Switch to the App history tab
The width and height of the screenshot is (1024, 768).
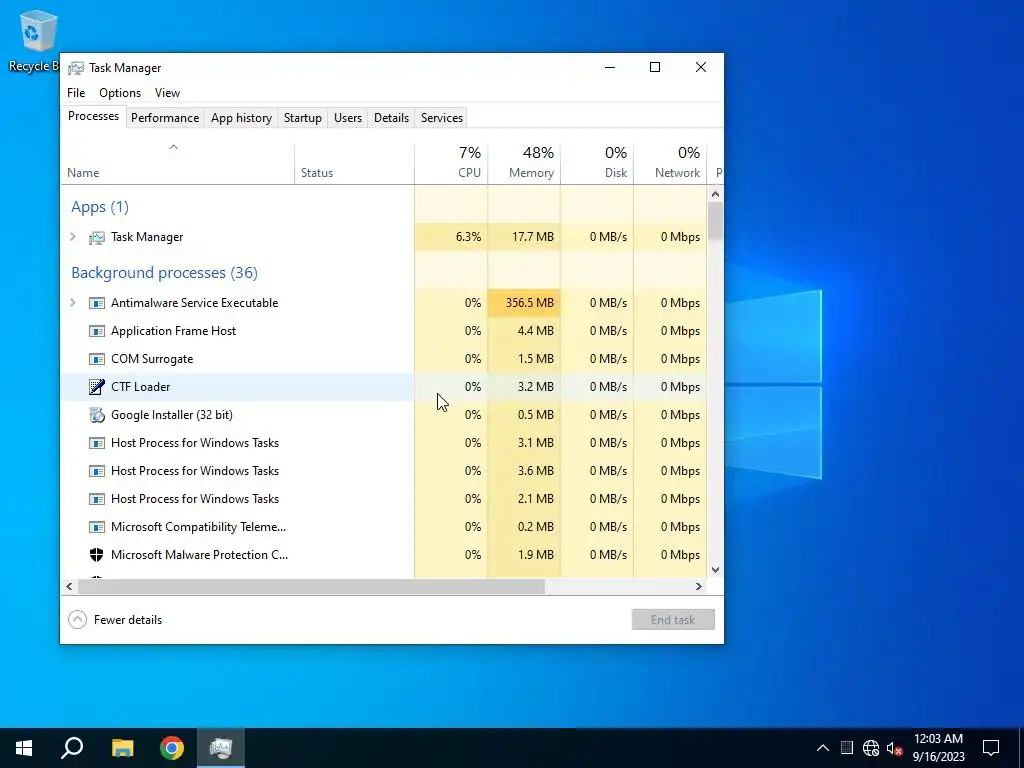[241, 118]
